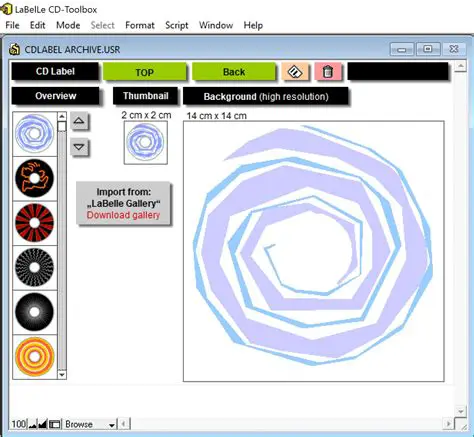Open the Edit menu

pos(37,25)
